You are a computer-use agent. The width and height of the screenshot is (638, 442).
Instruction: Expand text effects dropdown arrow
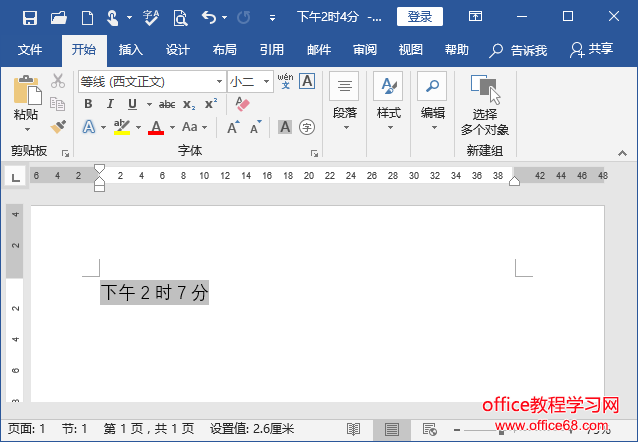(x=103, y=127)
